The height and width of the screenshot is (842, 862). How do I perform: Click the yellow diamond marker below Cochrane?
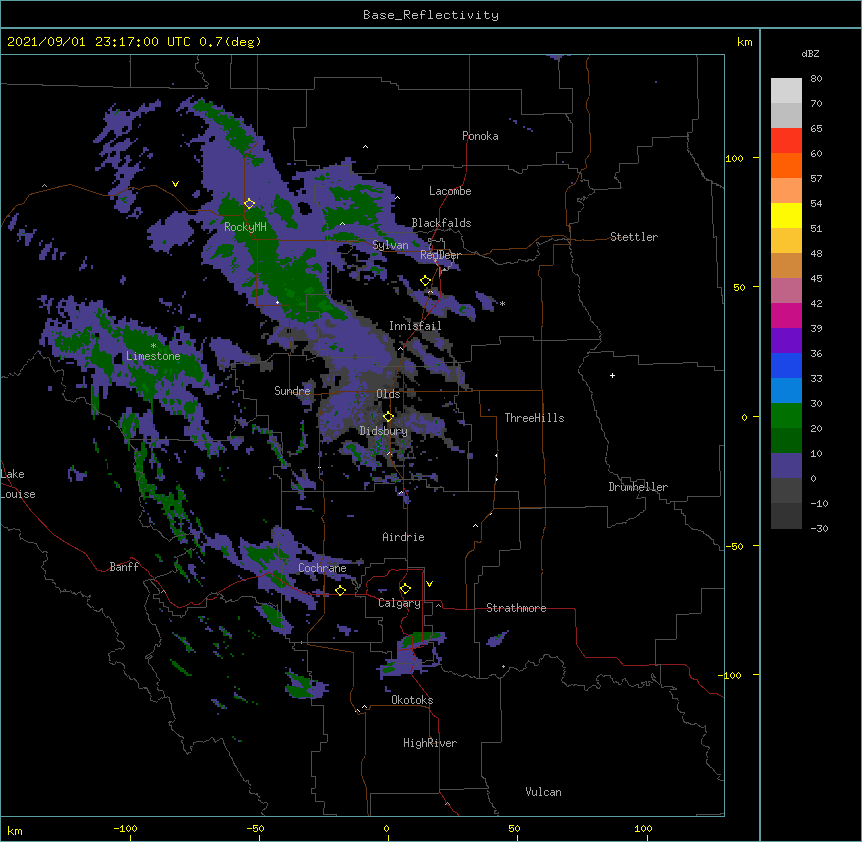pos(340,590)
